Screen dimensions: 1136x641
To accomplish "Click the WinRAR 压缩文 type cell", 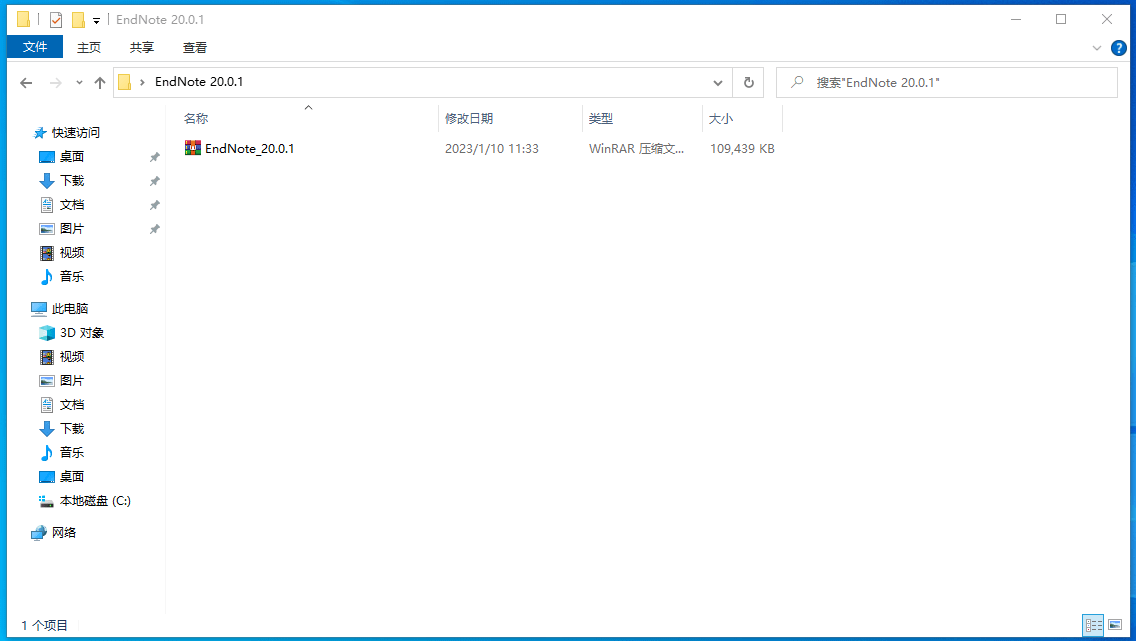I will tap(636, 148).
